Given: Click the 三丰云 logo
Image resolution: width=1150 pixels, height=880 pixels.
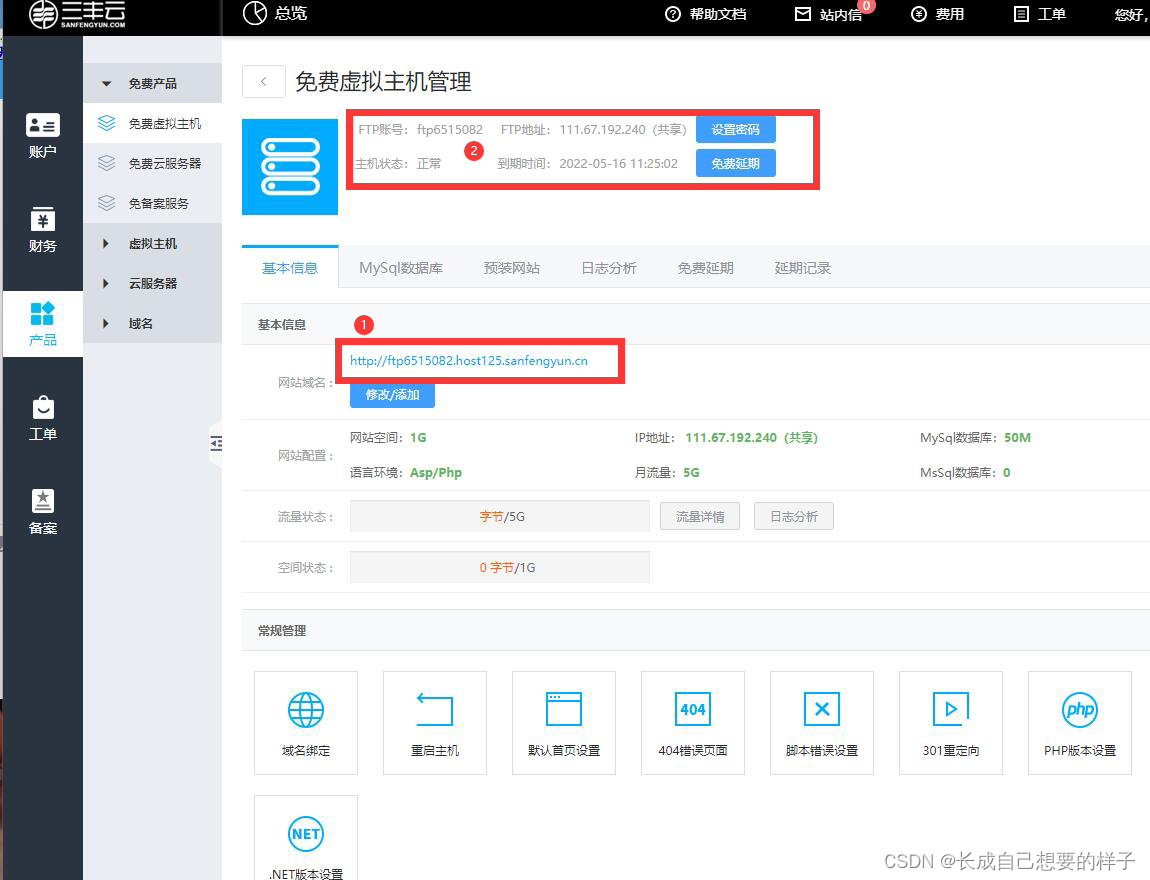Looking at the screenshot, I should (x=77, y=14).
